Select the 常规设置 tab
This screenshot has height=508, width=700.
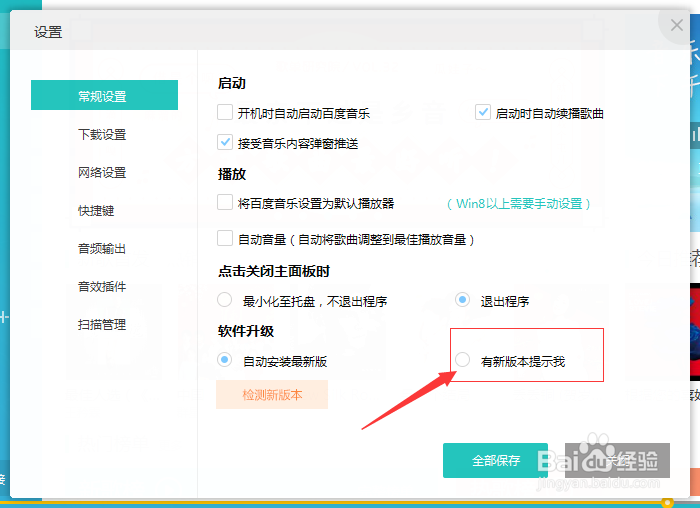104,95
